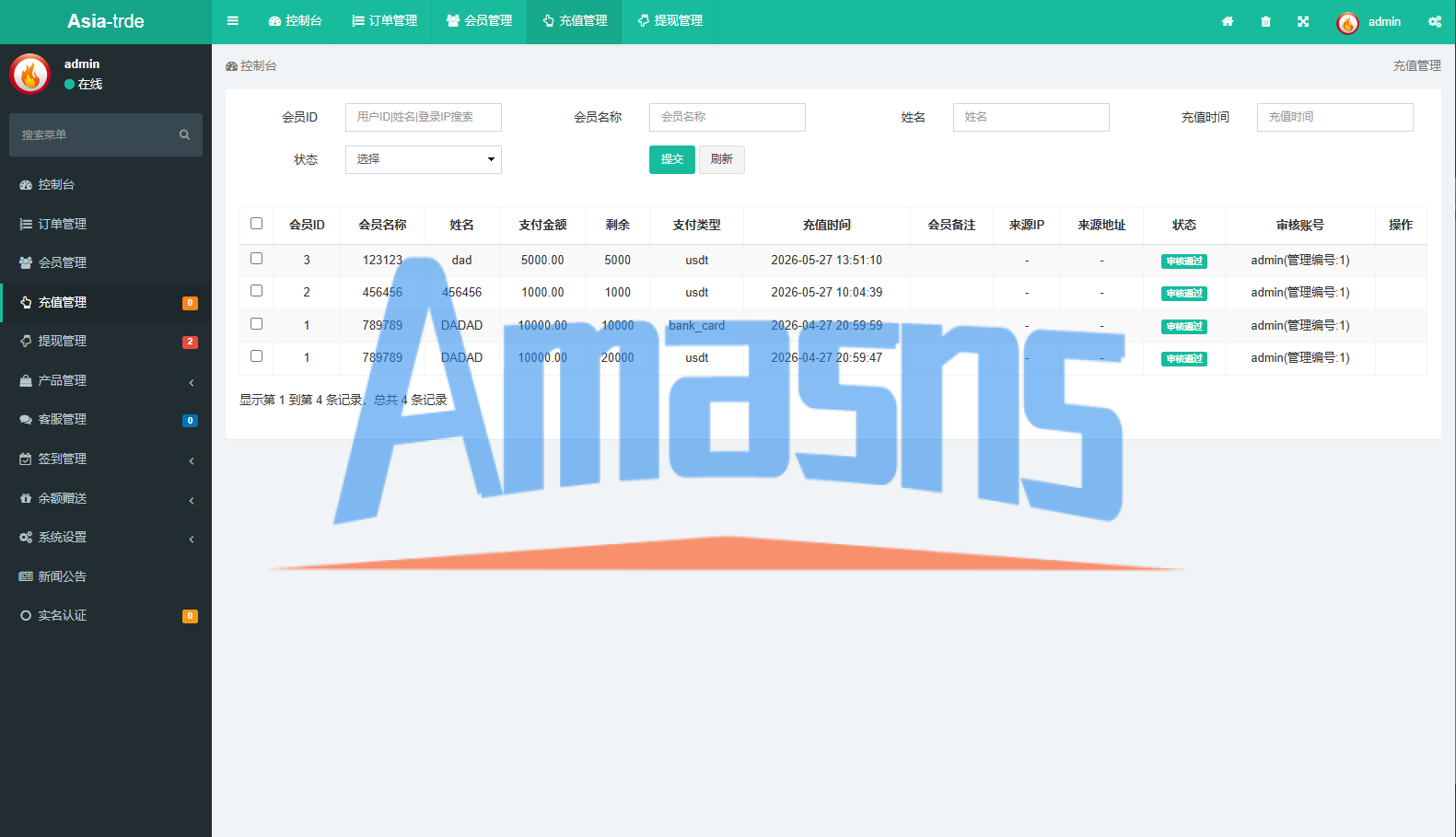Click the home icon in top bar
The height and width of the screenshot is (837, 1456).
point(1228,21)
